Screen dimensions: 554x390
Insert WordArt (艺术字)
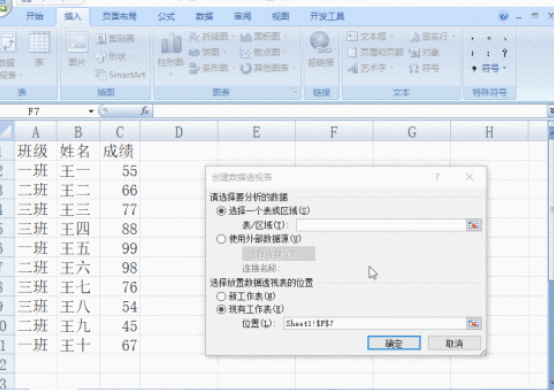(370, 68)
